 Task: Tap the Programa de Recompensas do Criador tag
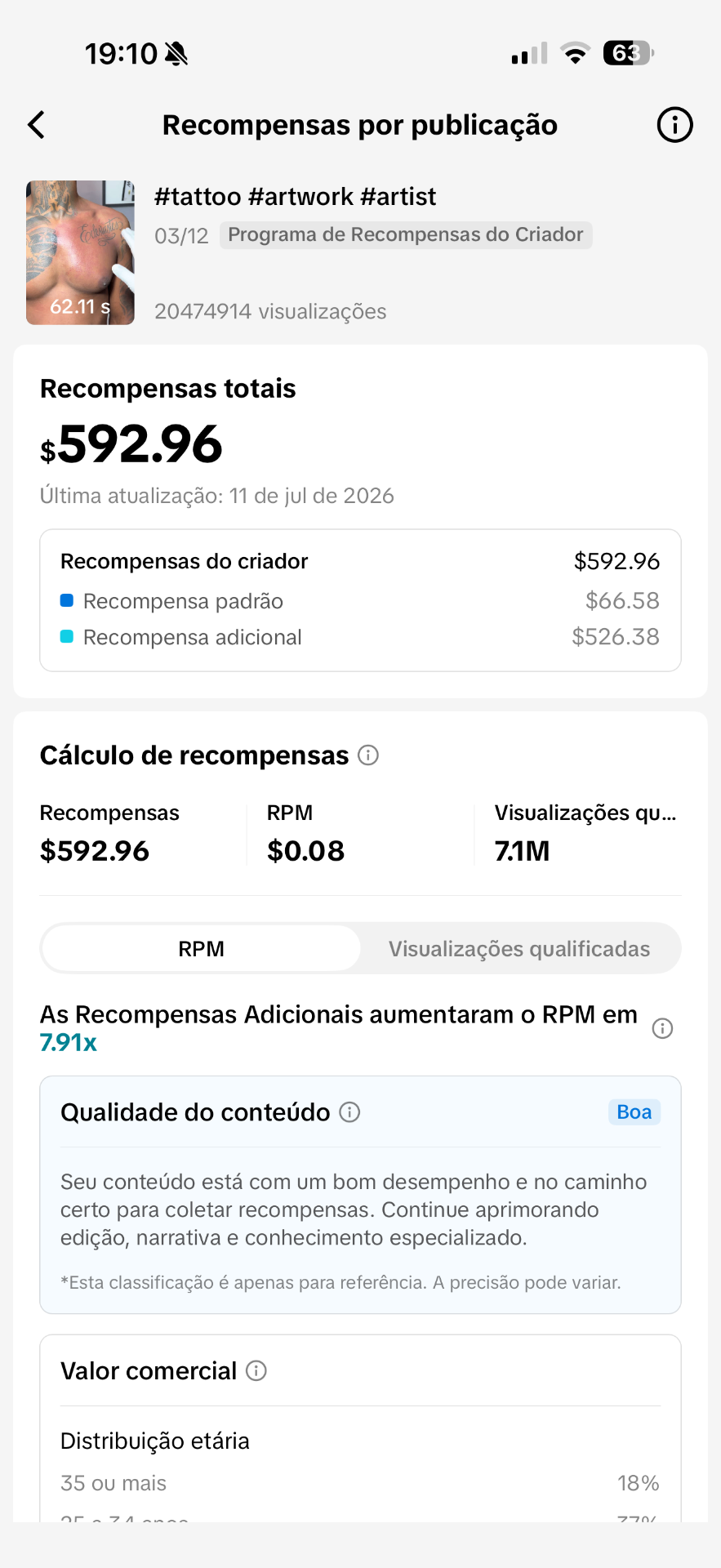[x=406, y=235]
